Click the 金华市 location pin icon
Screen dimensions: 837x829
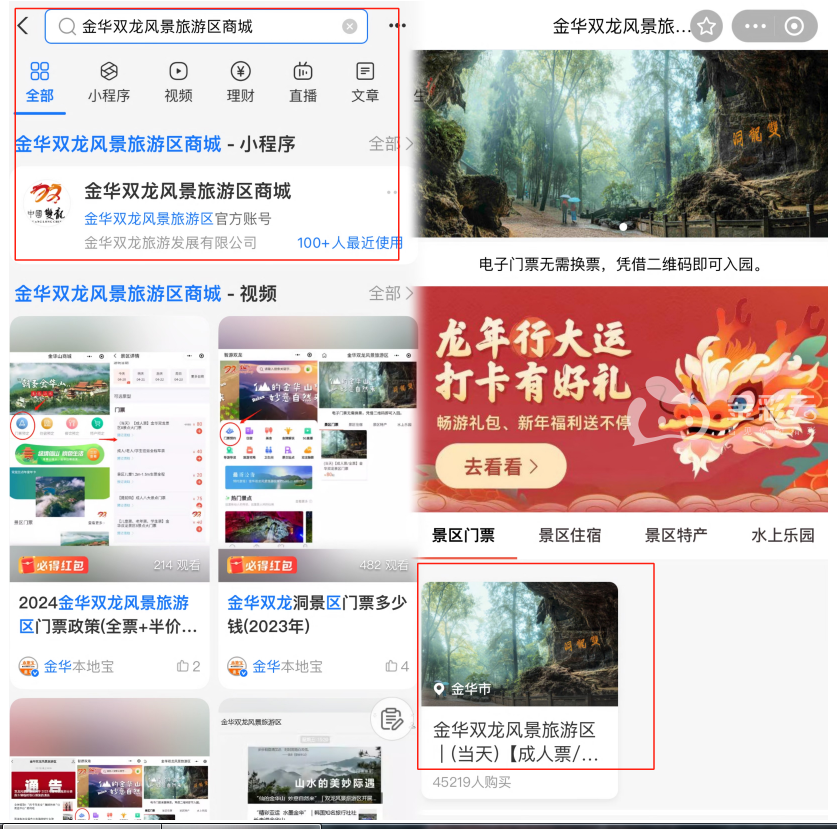coord(439,689)
